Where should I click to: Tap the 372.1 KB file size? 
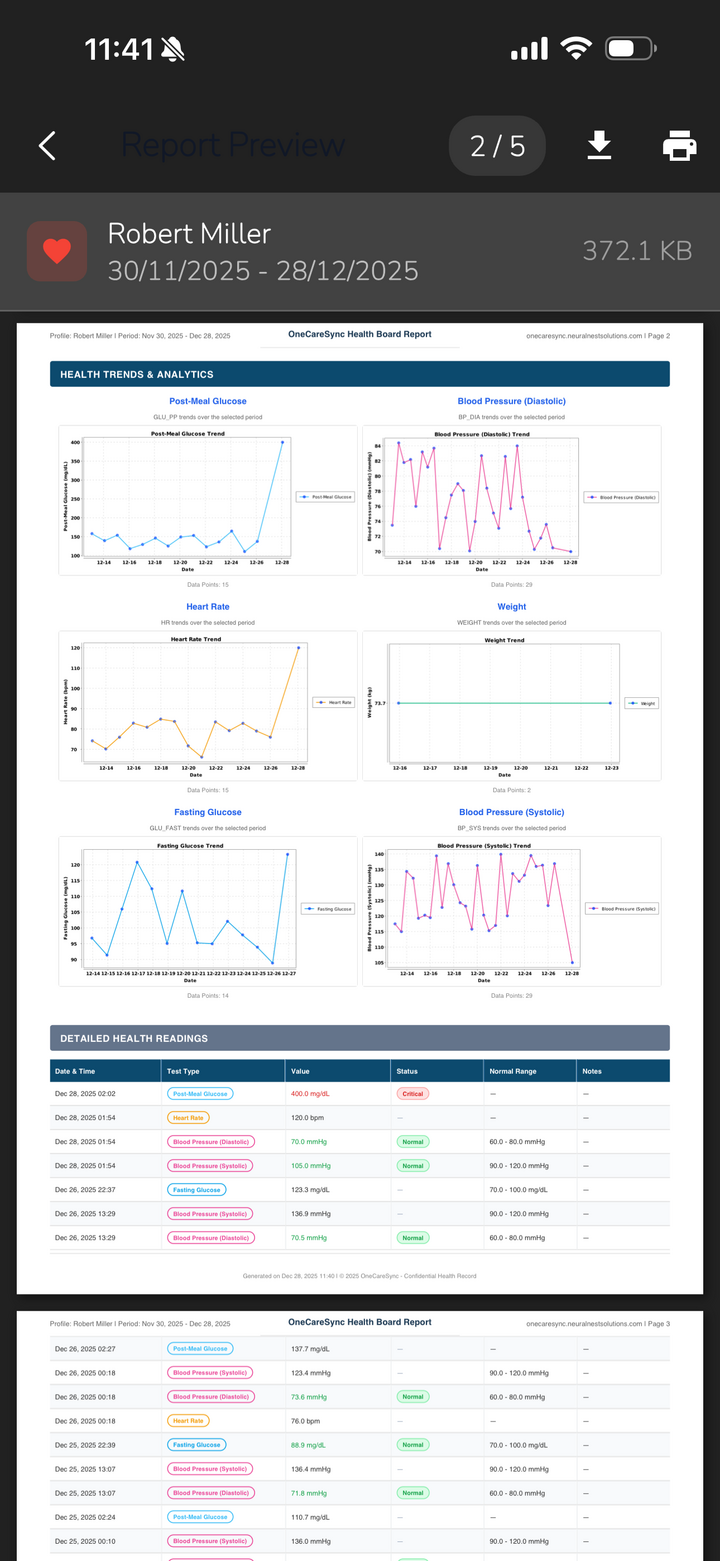click(637, 251)
